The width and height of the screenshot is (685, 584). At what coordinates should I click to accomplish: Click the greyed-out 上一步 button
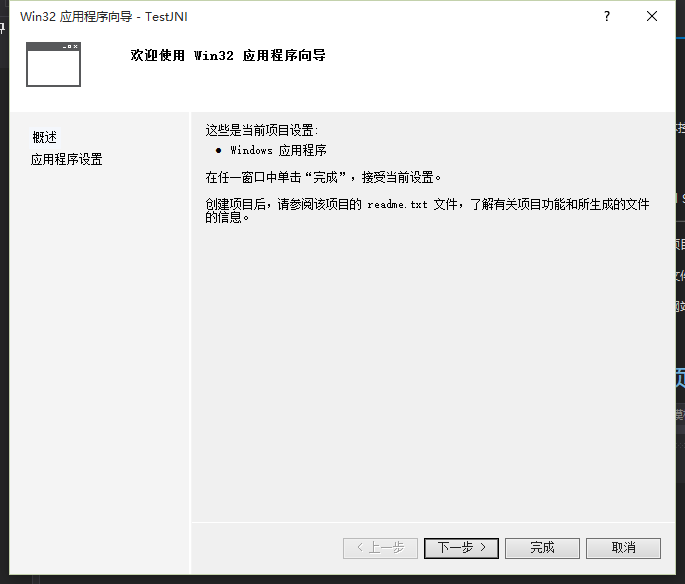click(380, 547)
